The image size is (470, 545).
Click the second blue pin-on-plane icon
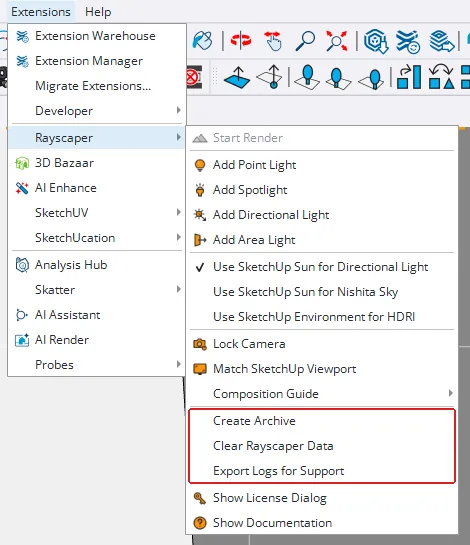point(338,78)
